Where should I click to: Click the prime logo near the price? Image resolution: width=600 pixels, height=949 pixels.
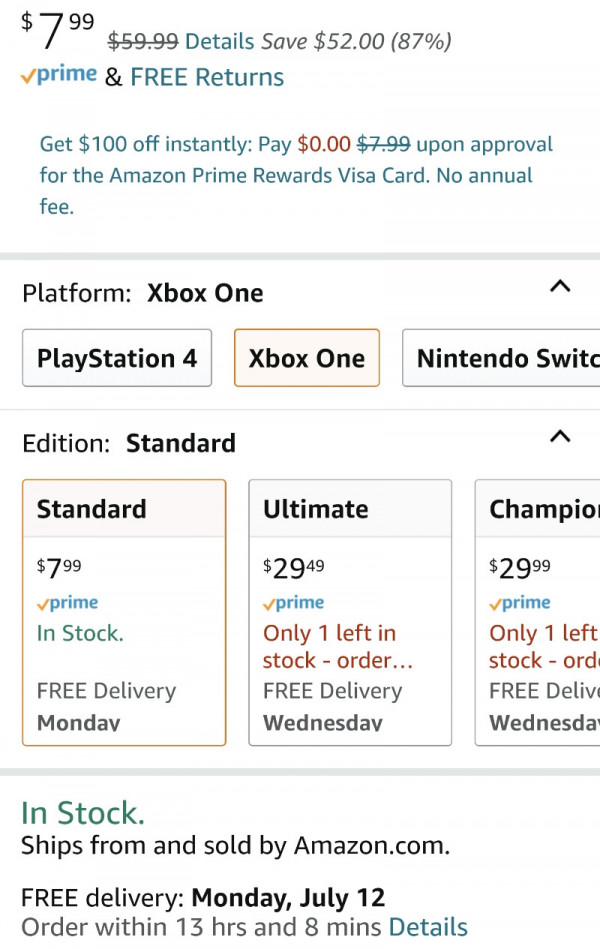(59, 75)
